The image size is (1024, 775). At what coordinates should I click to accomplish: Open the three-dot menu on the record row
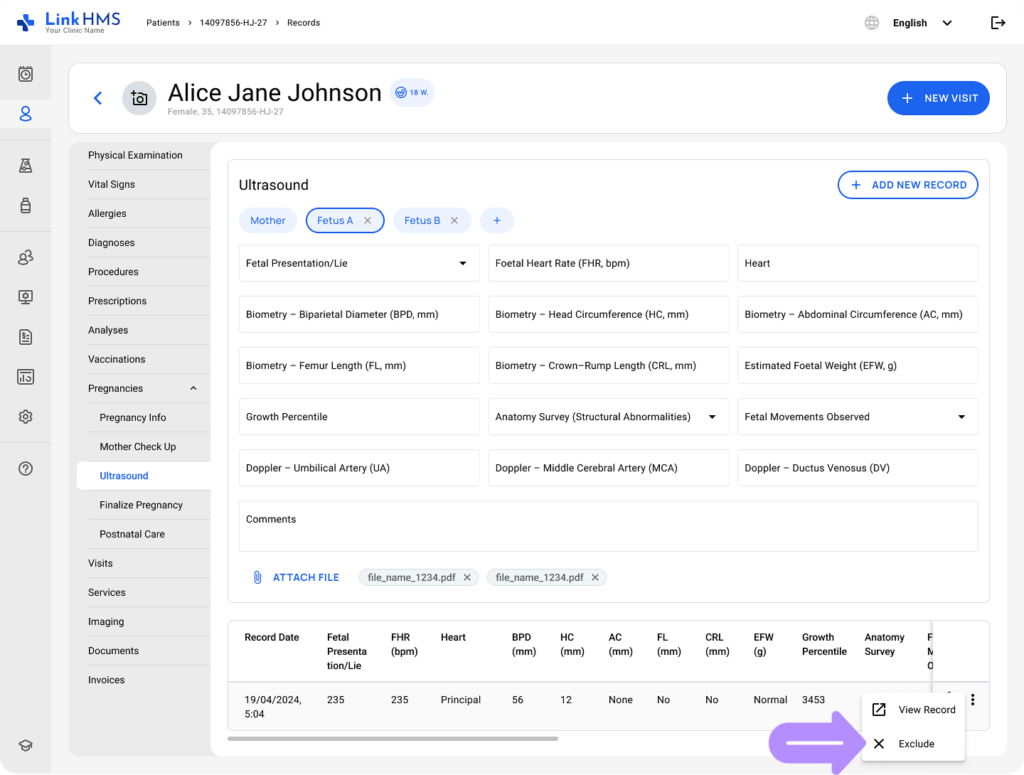(x=972, y=700)
